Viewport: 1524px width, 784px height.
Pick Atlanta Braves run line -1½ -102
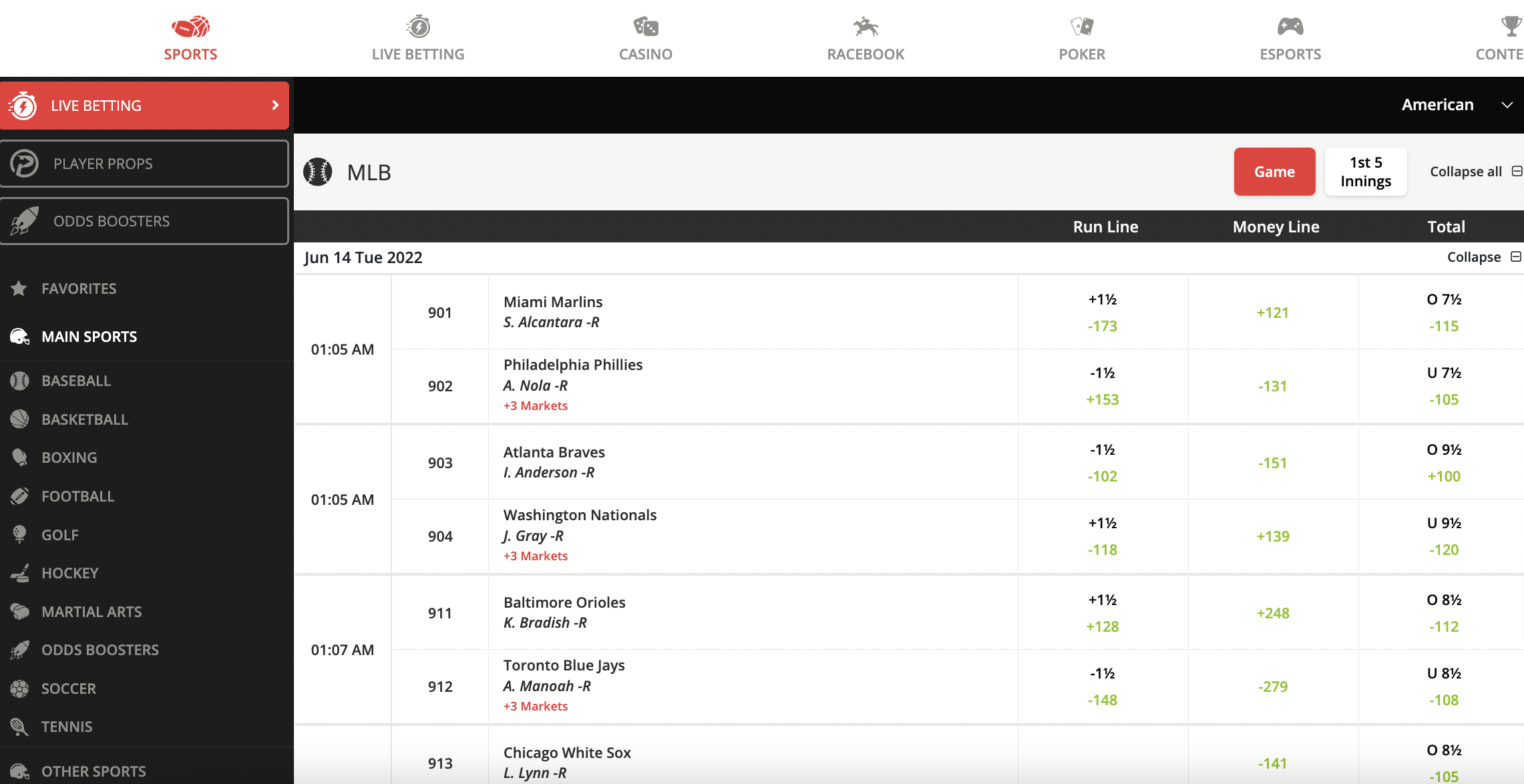(1103, 463)
